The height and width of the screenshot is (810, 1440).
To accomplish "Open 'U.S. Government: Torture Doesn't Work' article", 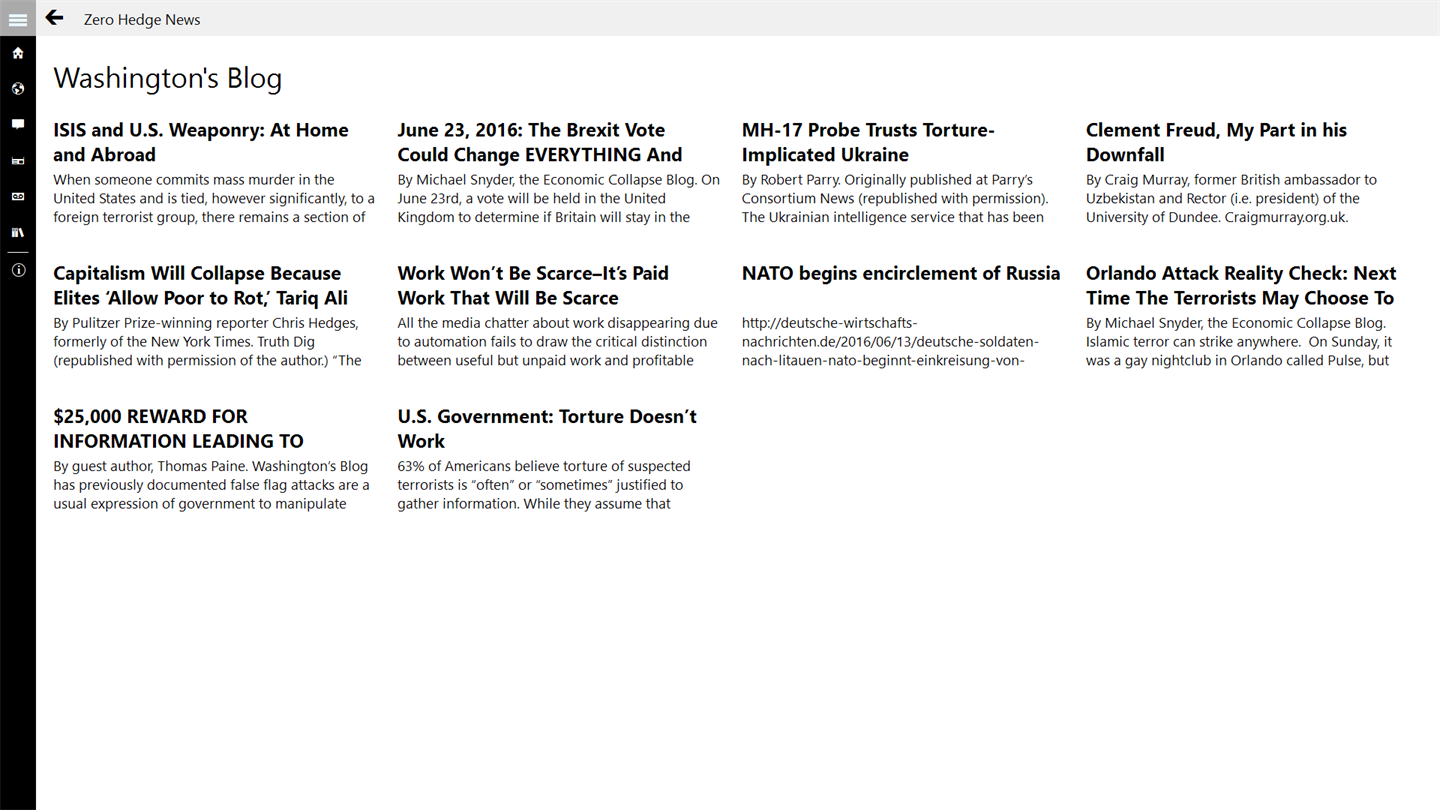I will (x=547, y=428).
